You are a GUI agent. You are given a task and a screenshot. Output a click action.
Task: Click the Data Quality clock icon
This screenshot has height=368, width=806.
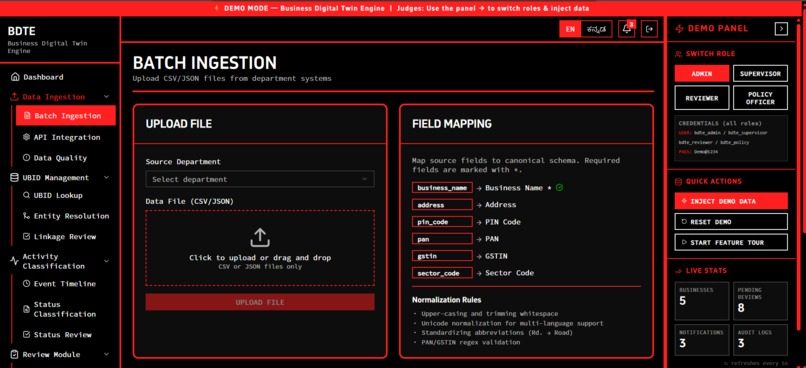[x=27, y=158]
